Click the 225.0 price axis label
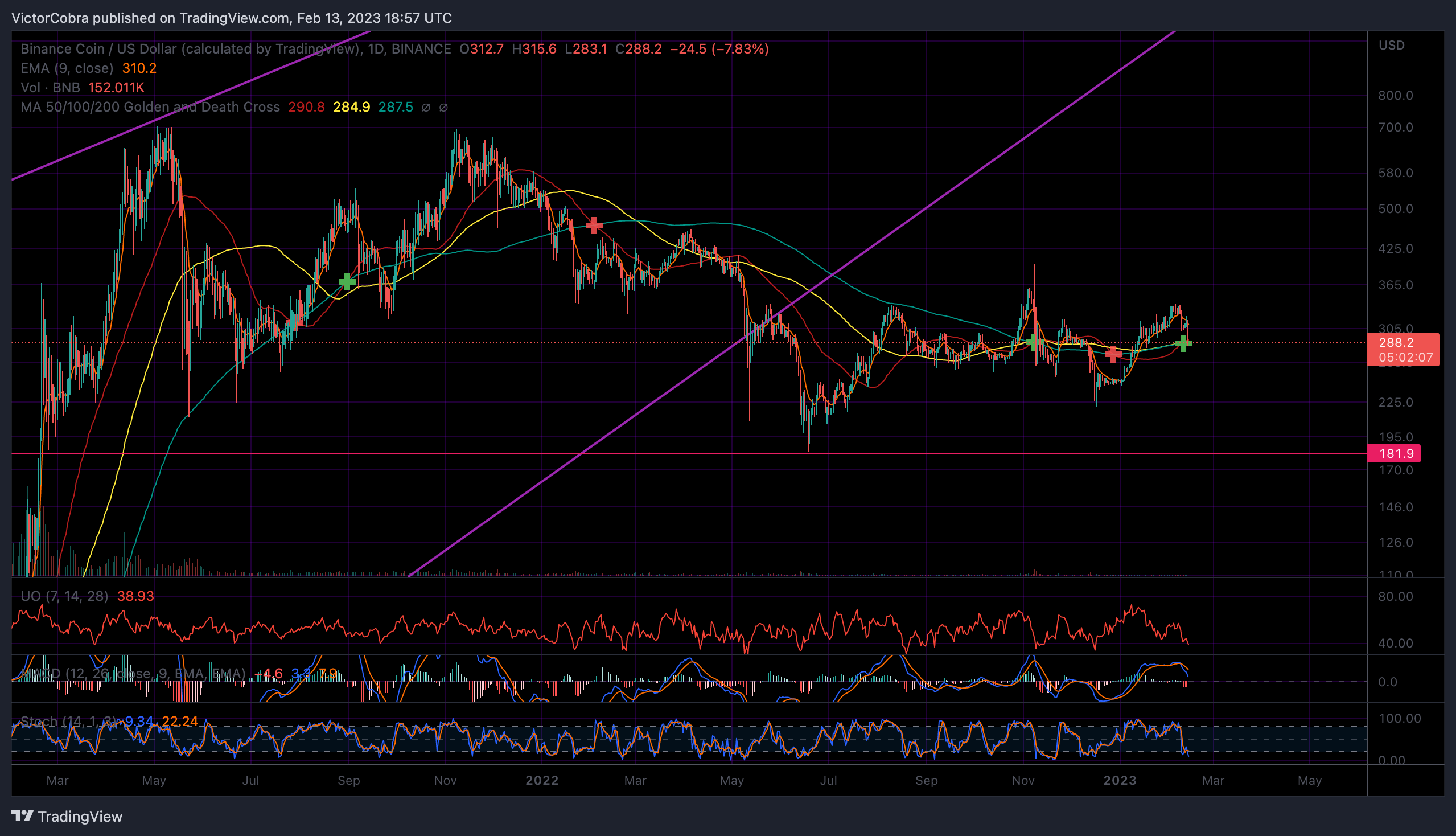The height and width of the screenshot is (836, 1456). [1396, 403]
